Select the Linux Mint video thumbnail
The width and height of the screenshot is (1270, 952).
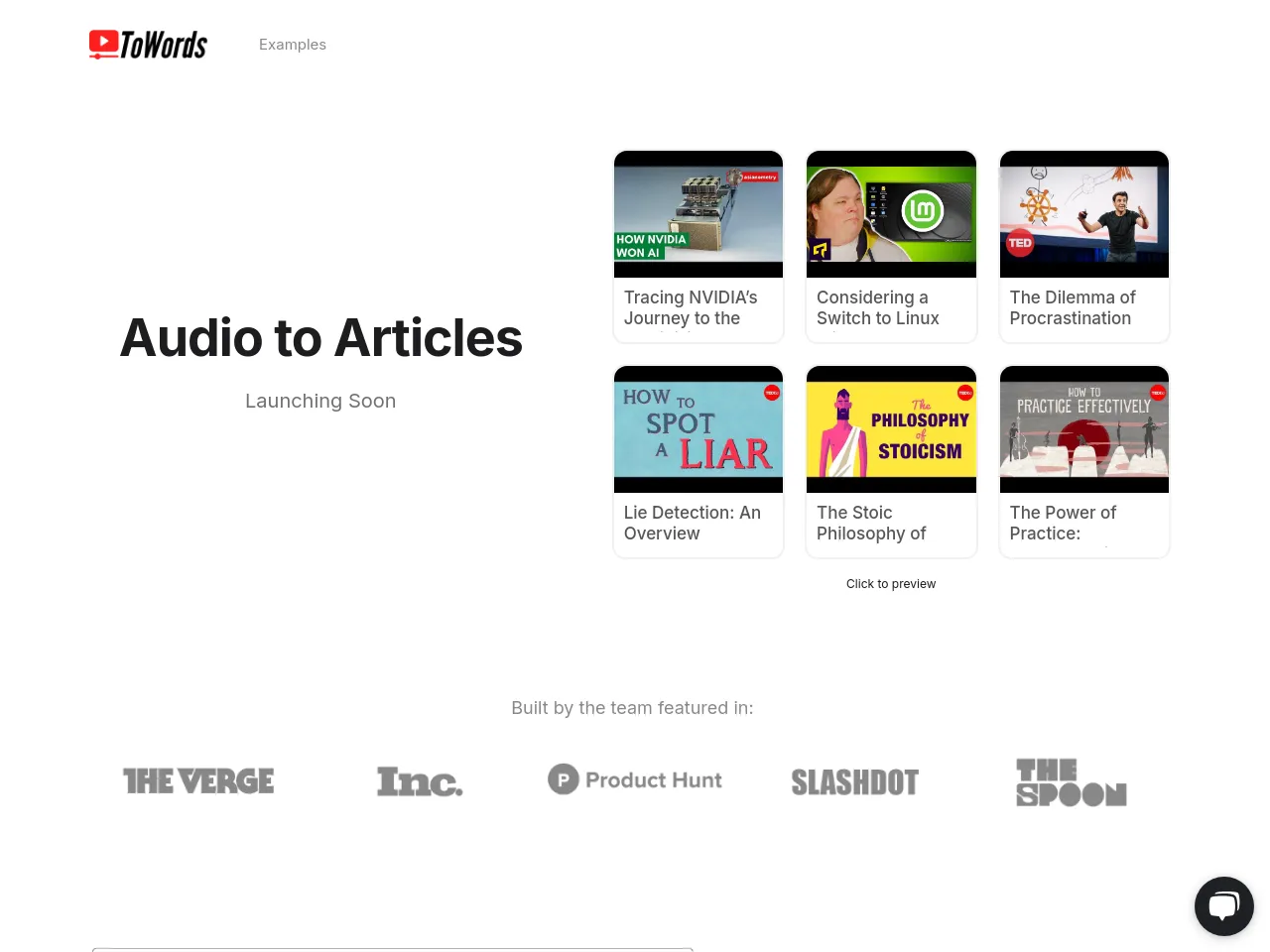coord(891,214)
